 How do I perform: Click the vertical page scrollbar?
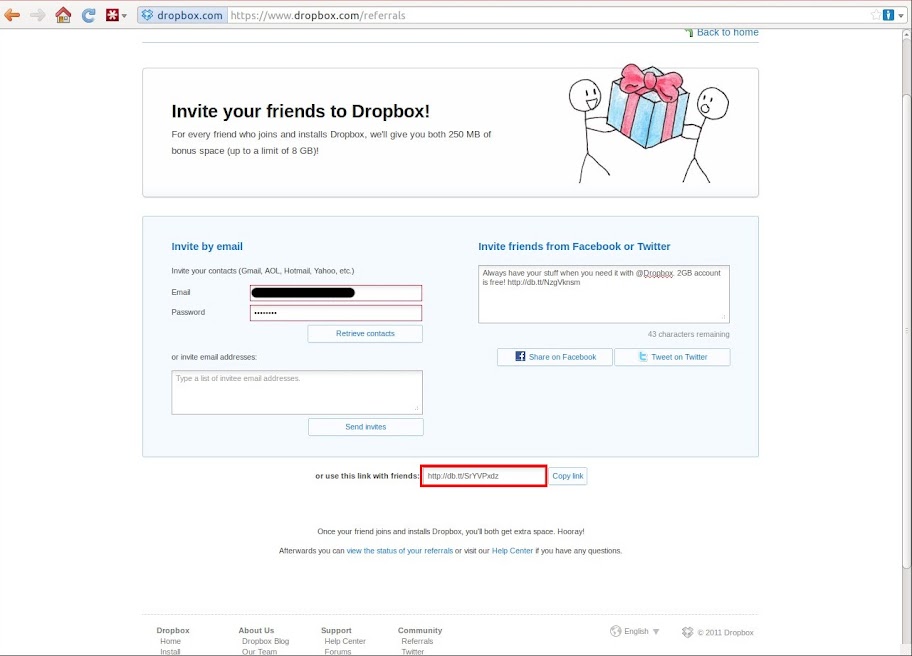pos(906,331)
